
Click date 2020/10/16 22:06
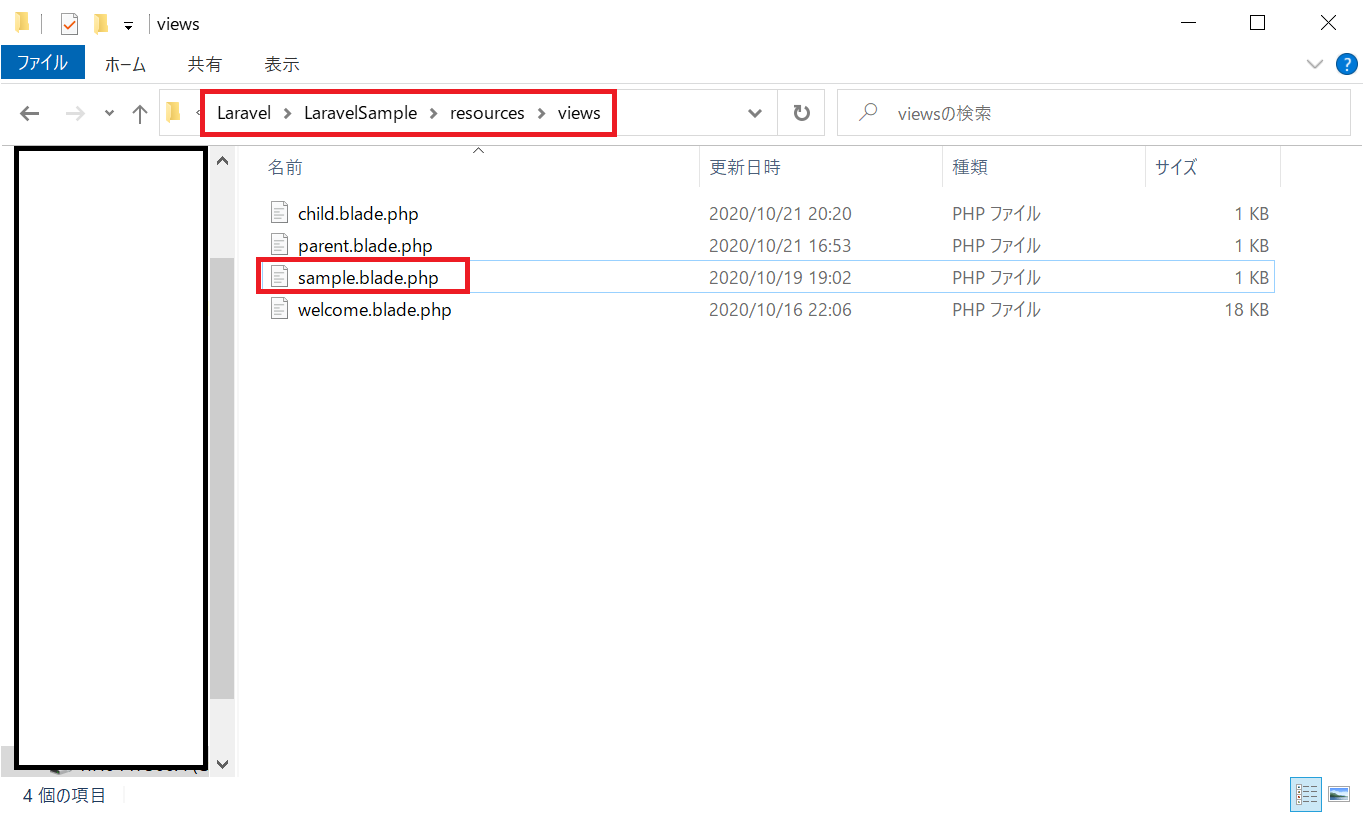point(780,310)
